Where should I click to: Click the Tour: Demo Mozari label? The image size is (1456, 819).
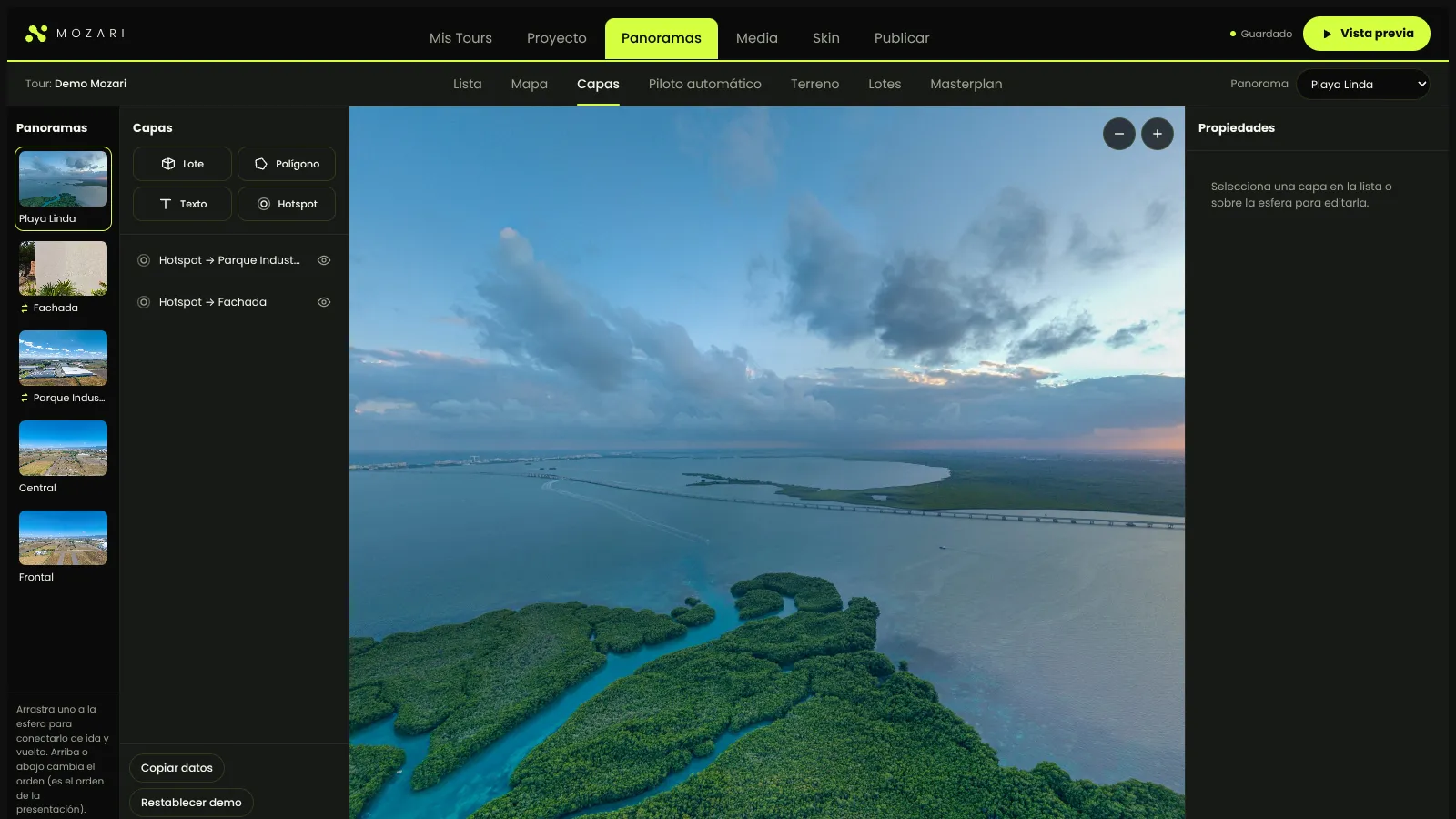click(x=76, y=84)
